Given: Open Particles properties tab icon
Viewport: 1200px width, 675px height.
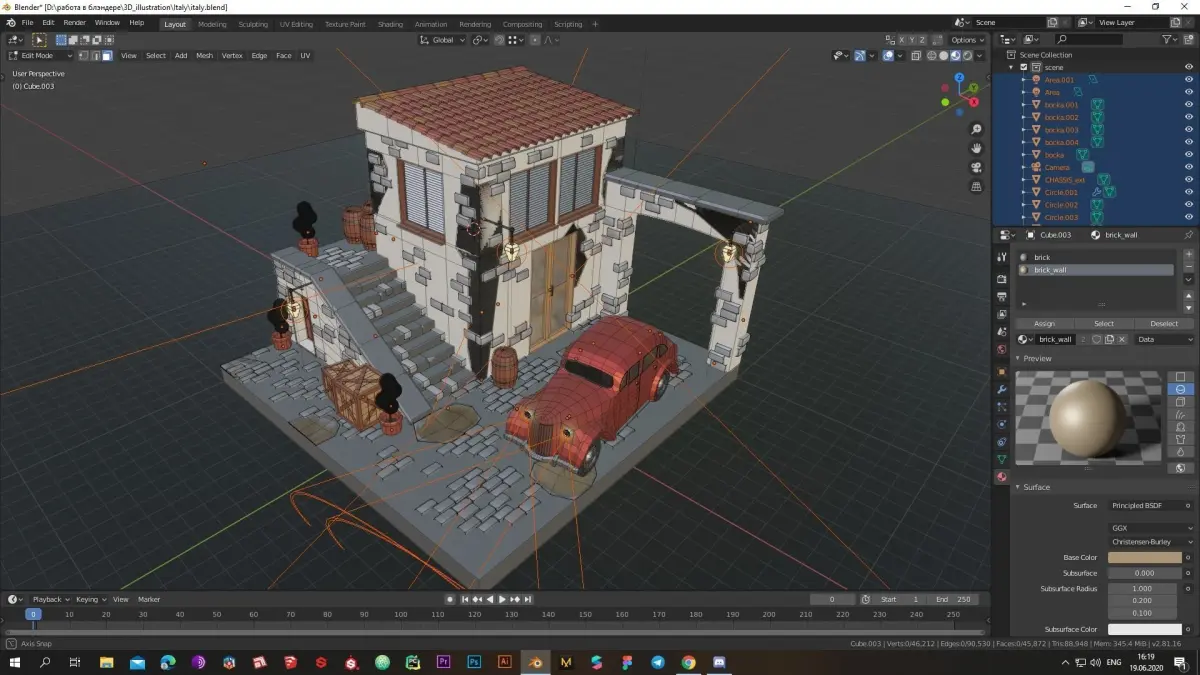Looking at the screenshot, I should point(1002,407).
